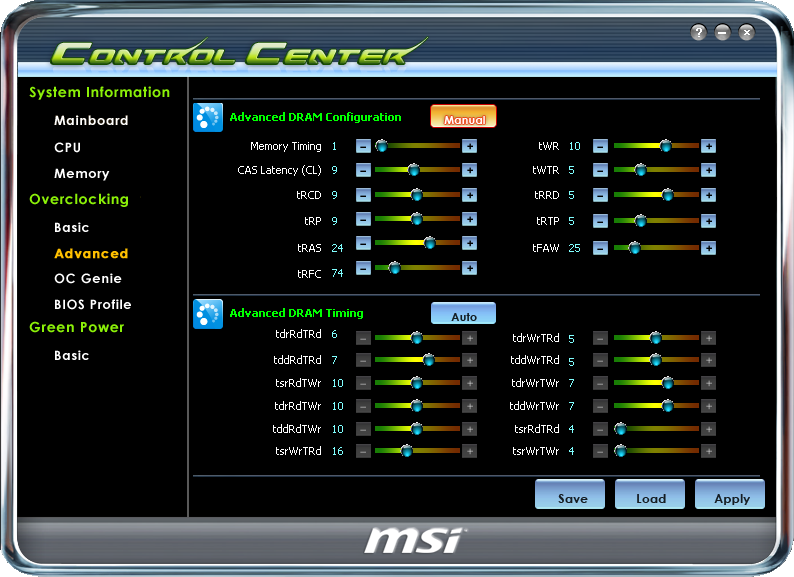
Task: Increase tRAS value
Action: tap(469, 244)
